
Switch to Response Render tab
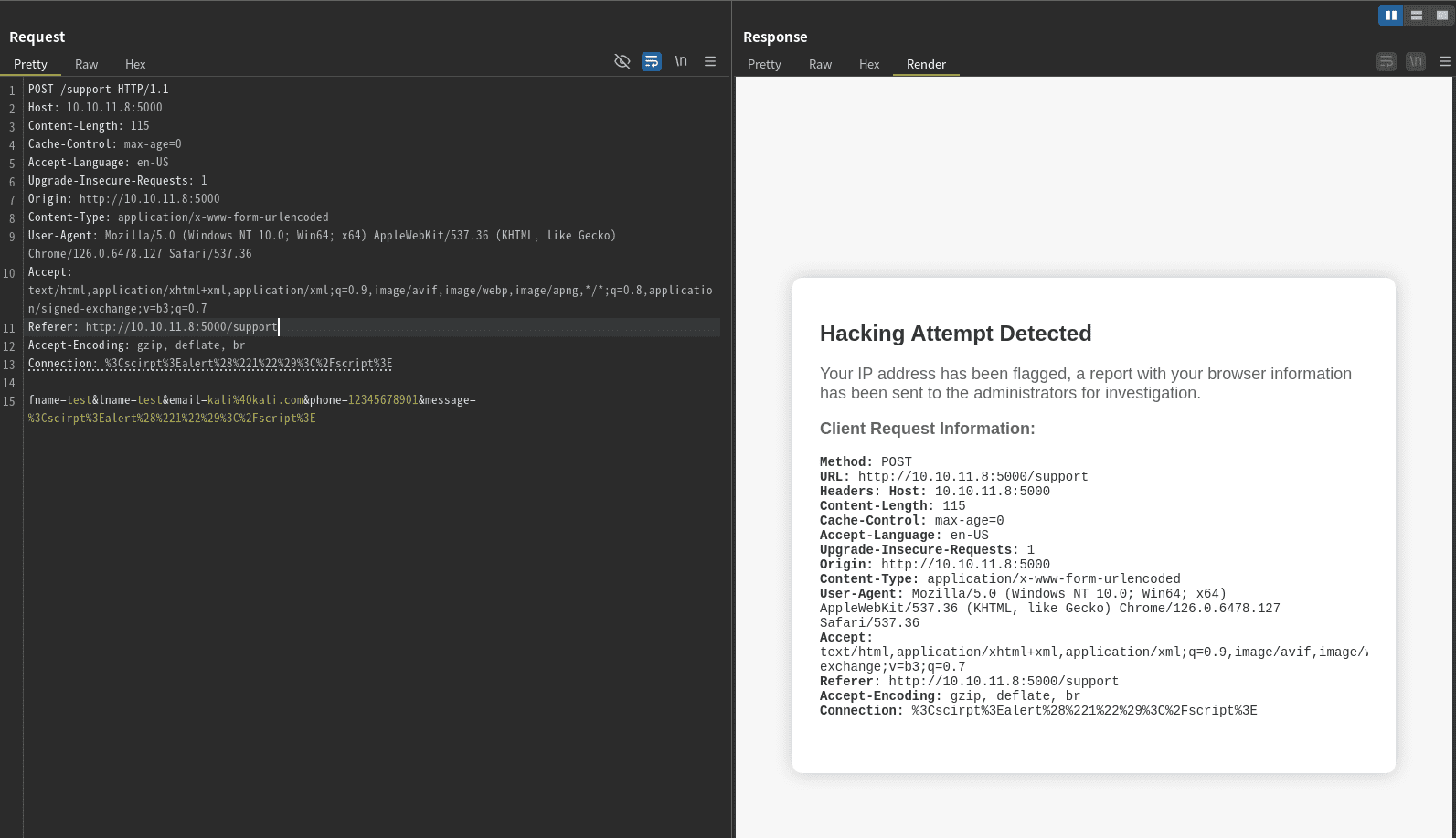pyautogui.click(x=926, y=64)
